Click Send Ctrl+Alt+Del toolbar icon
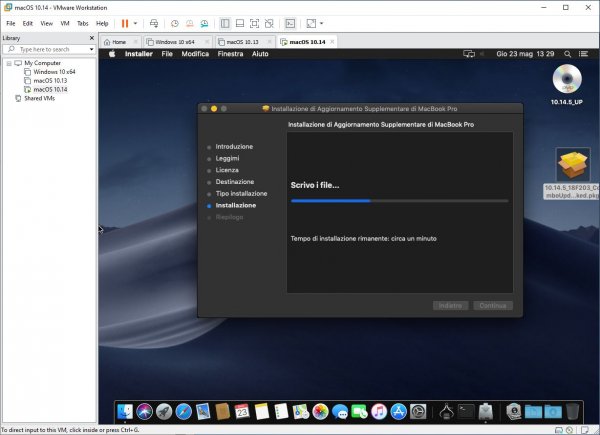This screenshot has height=435, width=600. [152, 23]
